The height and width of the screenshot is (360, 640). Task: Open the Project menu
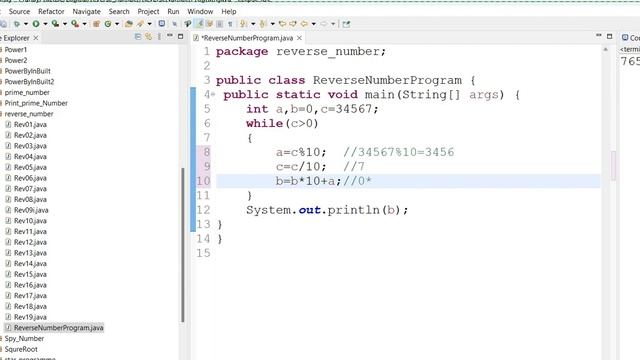pos(148,11)
